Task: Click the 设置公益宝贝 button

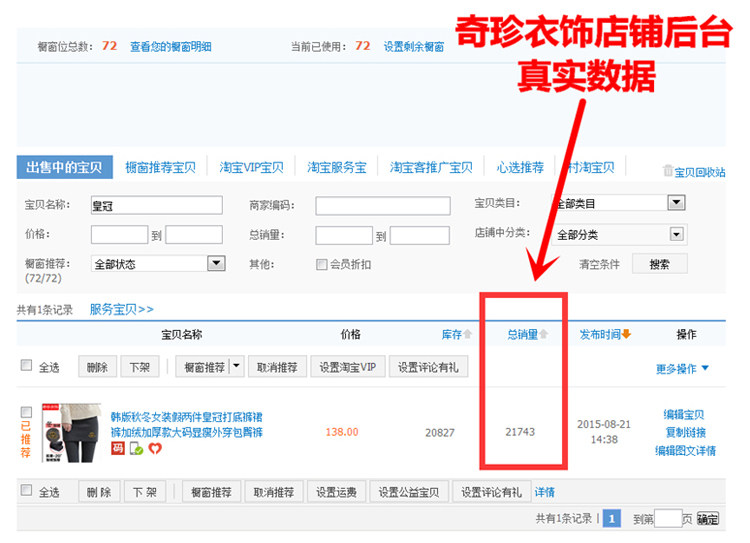Action: [x=409, y=492]
